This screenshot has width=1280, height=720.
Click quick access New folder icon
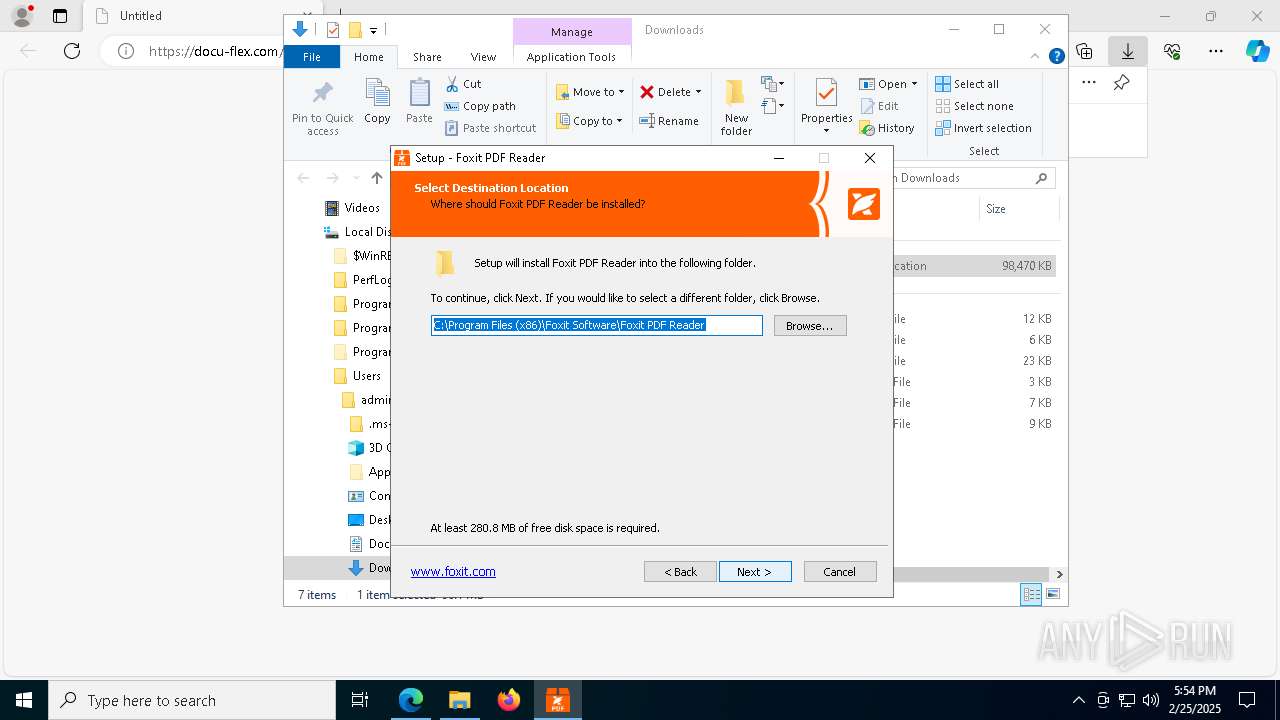[x=354, y=30]
